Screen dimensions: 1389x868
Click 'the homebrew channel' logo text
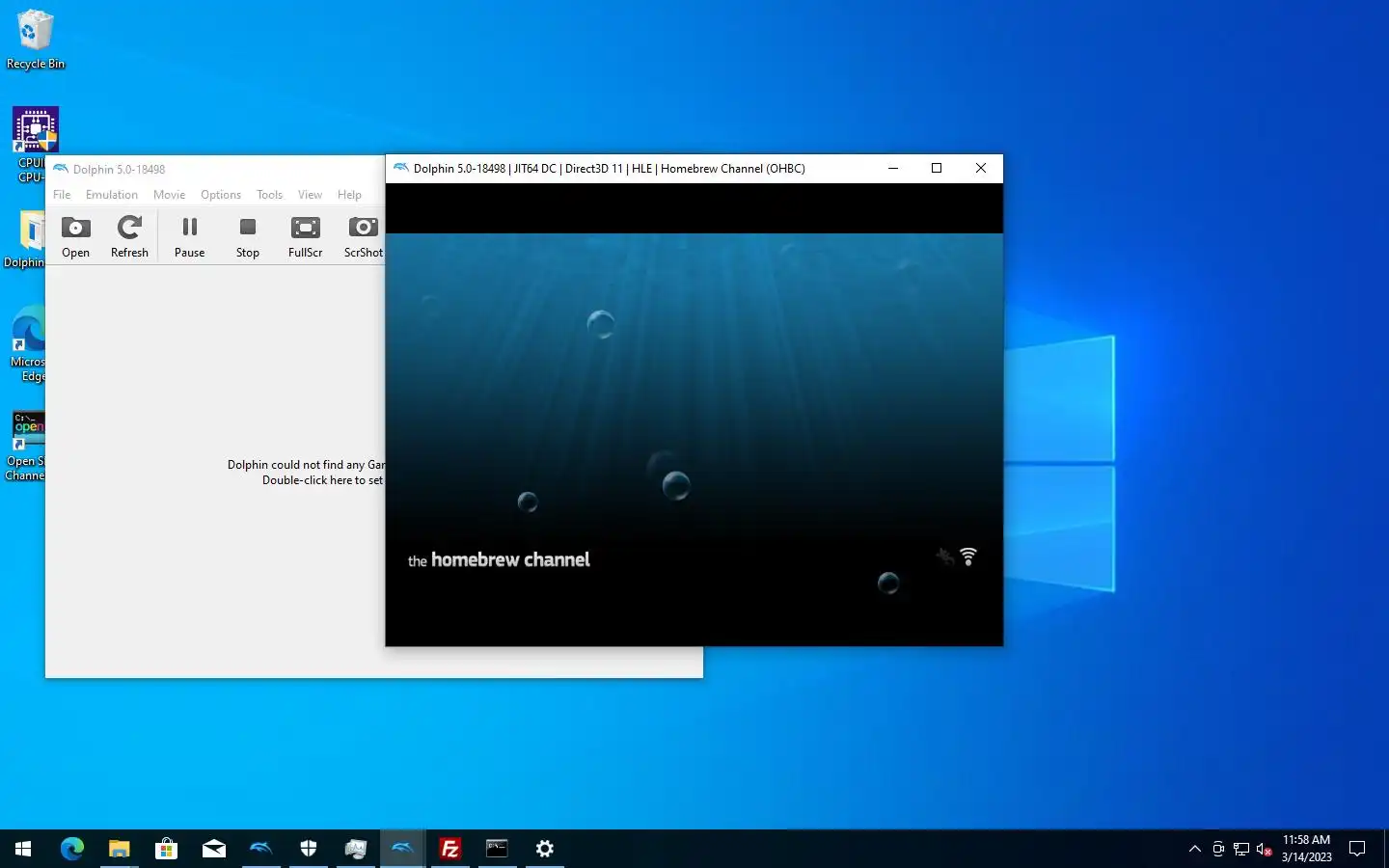point(499,559)
